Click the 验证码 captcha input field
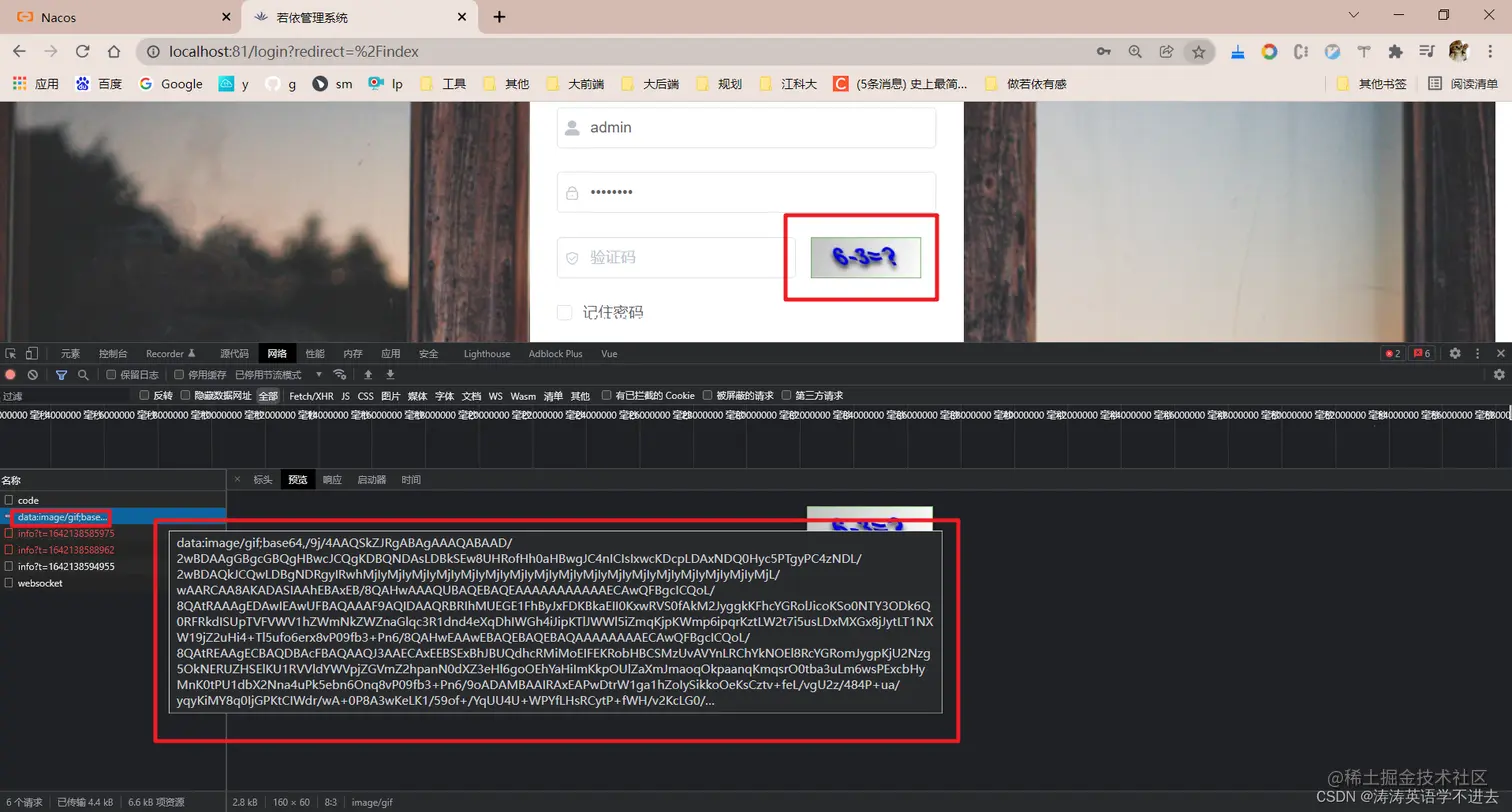Image resolution: width=1512 pixels, height=812 pixels. [676, 257]
